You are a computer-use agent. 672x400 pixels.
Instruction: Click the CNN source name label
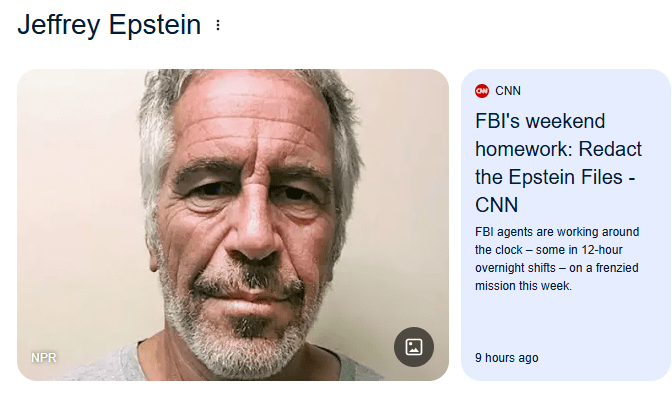click(x=508, y=90)
